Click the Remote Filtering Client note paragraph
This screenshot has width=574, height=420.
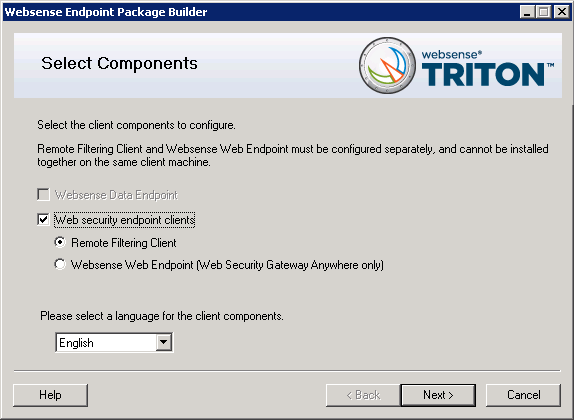point(293,156)
